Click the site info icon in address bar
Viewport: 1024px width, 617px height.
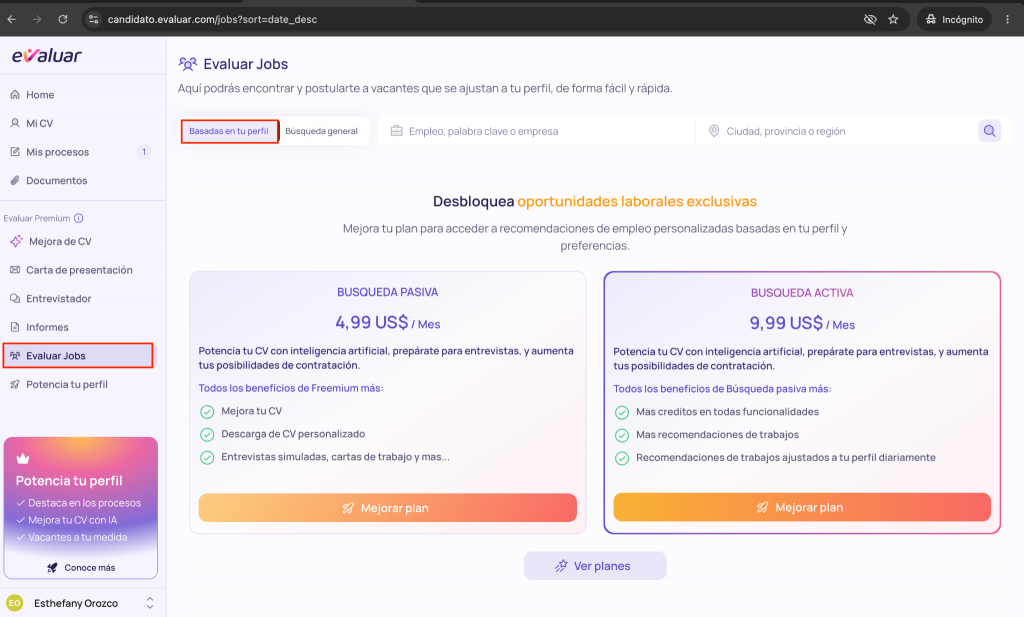pyautogui.click(x=93, y=19)
